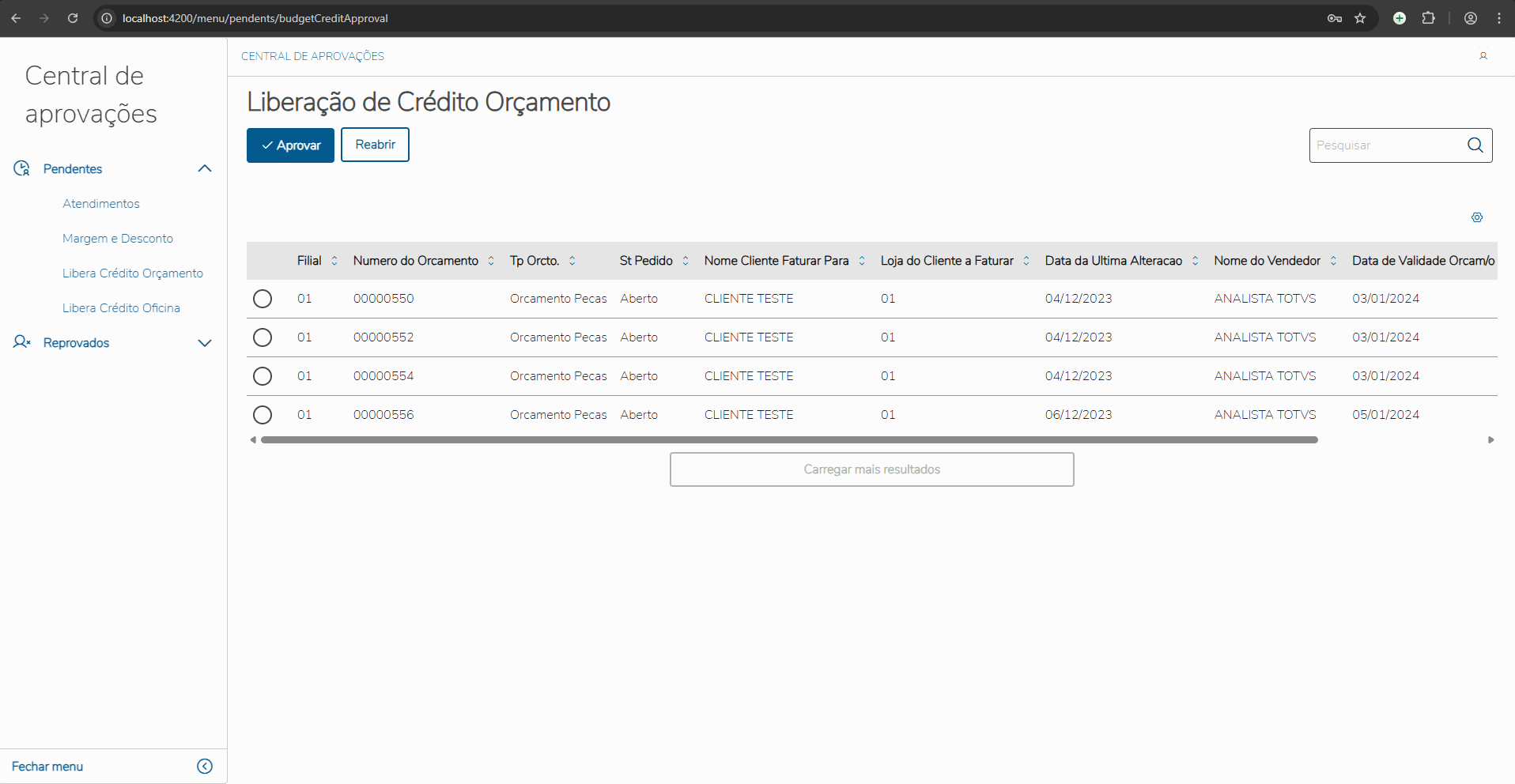This screenshot has width=1515, height=784.
Task: Select radio for budget 00000550
Action: point(263,299)
